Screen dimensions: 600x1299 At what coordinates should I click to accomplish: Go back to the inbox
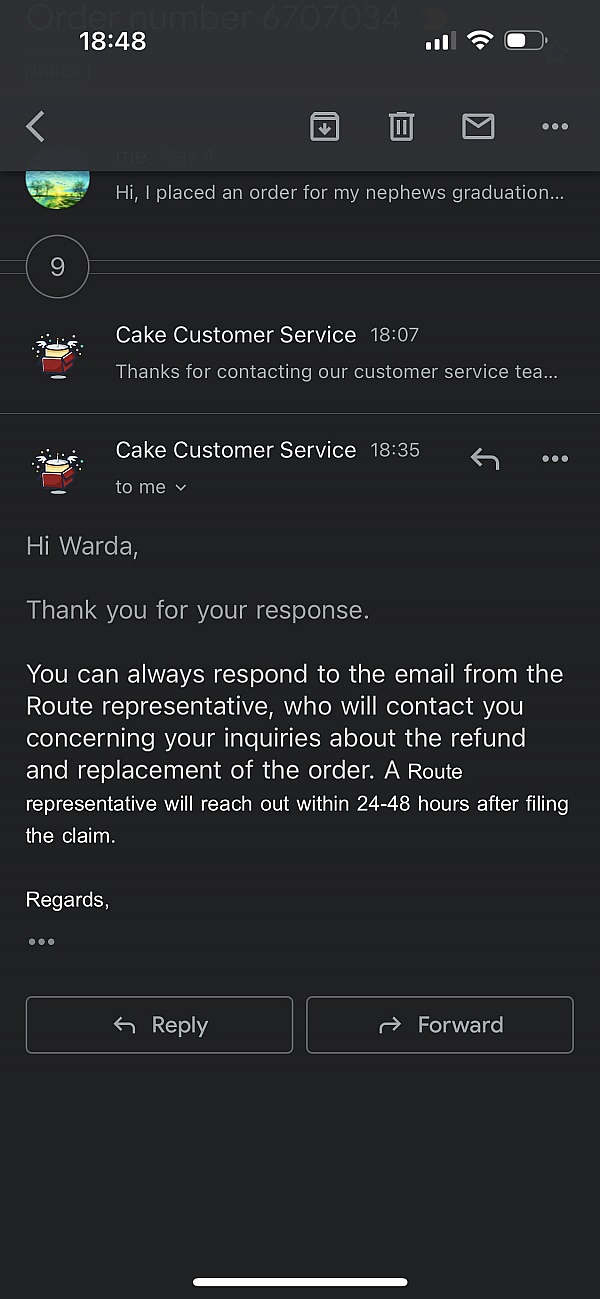[x=35, y=126]
